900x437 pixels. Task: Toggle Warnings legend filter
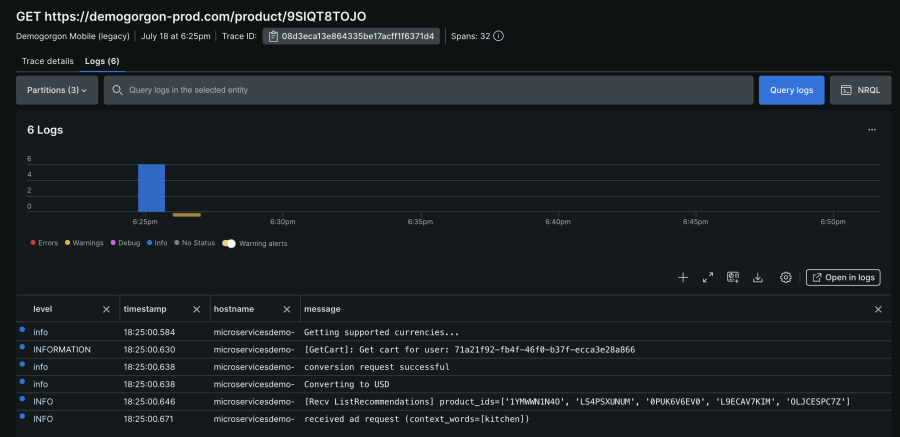[x=84, y=243]
